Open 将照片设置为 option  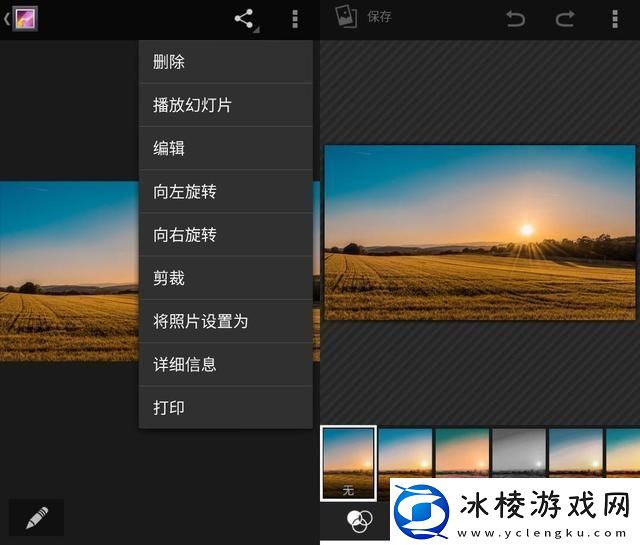226,321
